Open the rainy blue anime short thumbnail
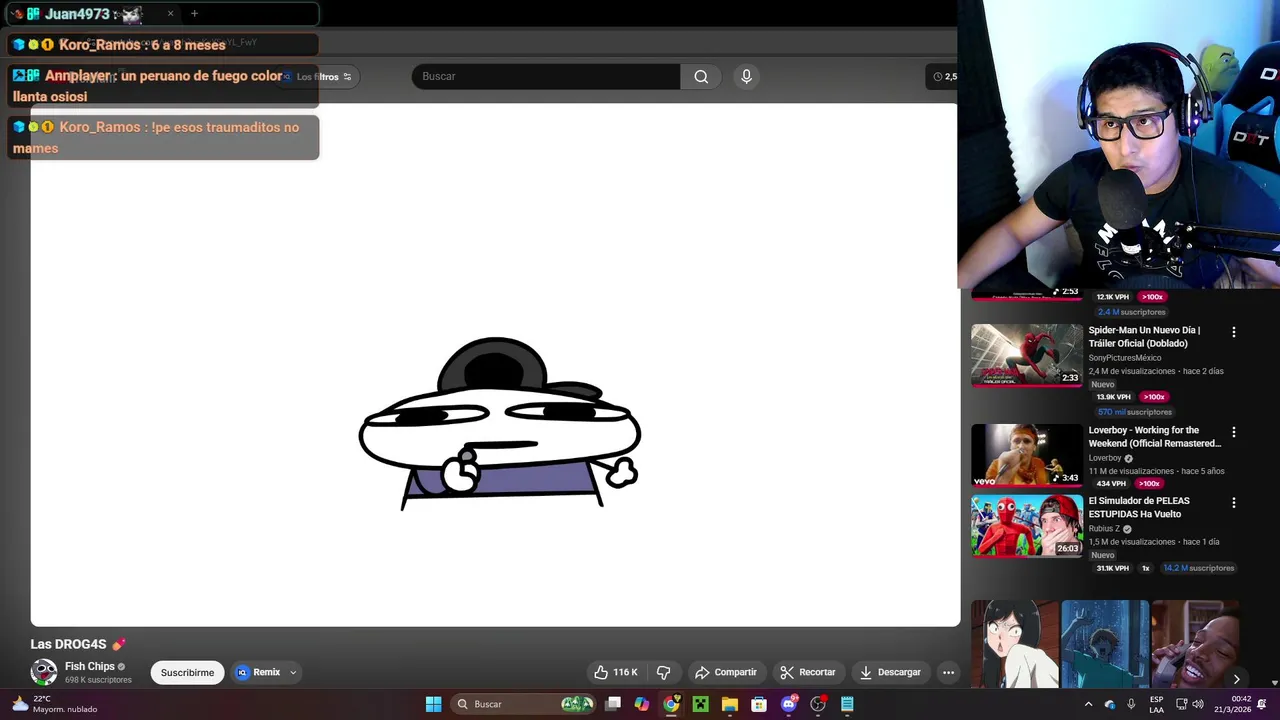Screen dimensions: 1280x720 tap(1104, 644)
